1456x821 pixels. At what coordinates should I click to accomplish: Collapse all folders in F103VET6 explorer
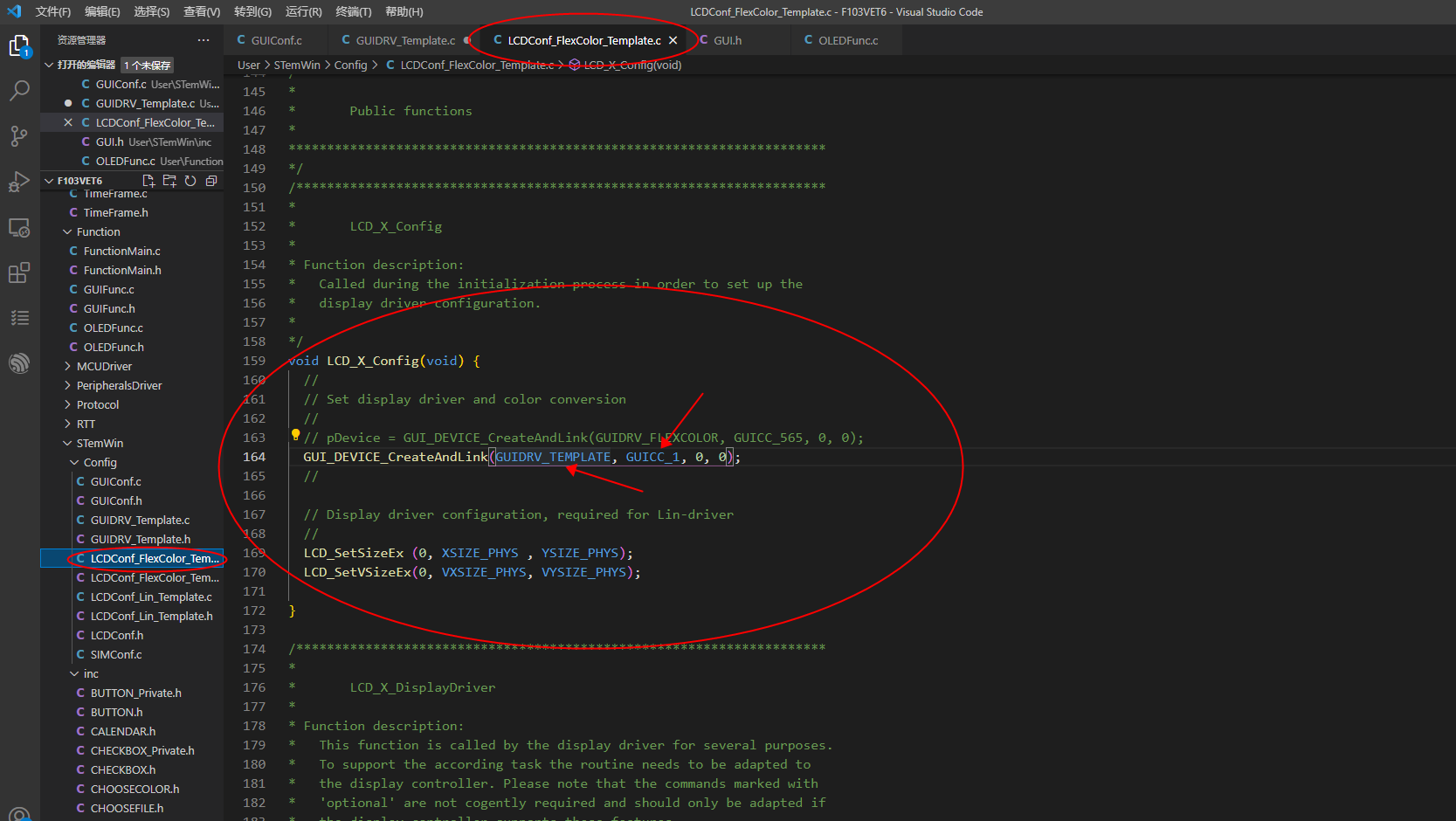tap(211, 181)
